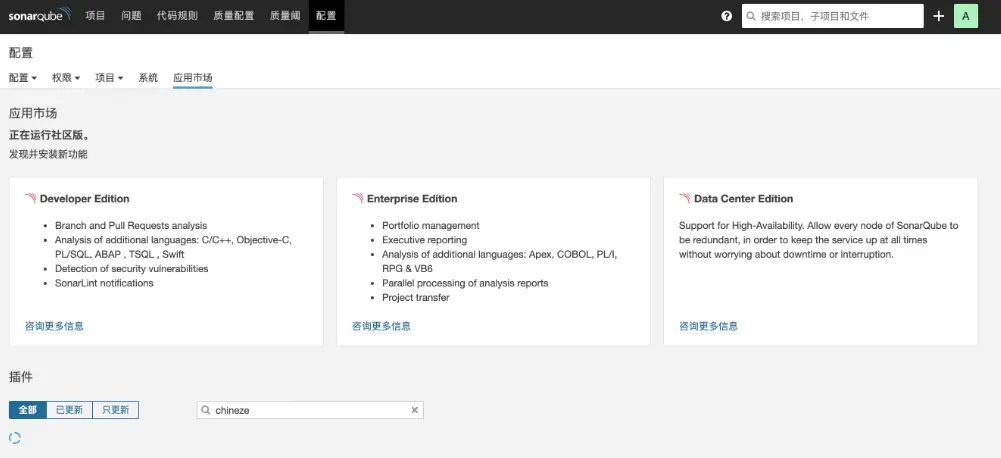Click the 应用市场 section heading
The image size is (1001, 458).
[33, 114]
